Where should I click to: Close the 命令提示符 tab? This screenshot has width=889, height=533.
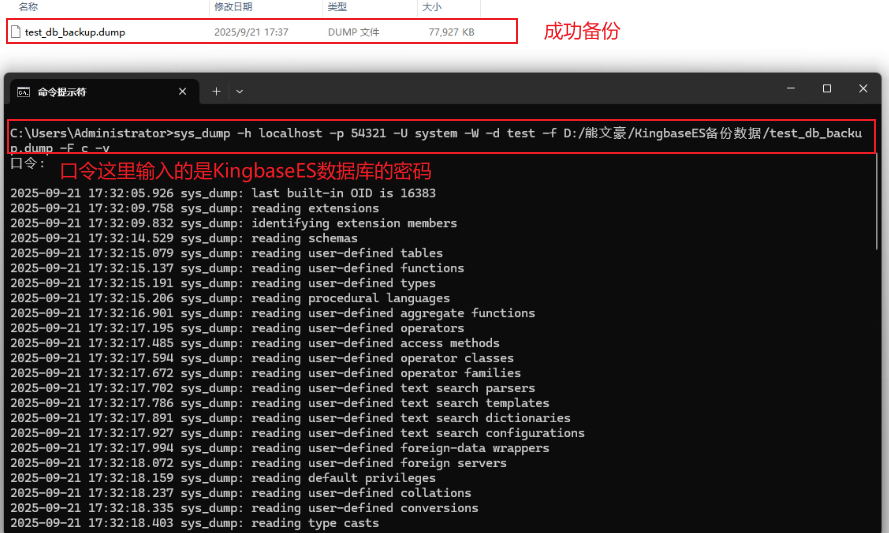click(183, 91)
